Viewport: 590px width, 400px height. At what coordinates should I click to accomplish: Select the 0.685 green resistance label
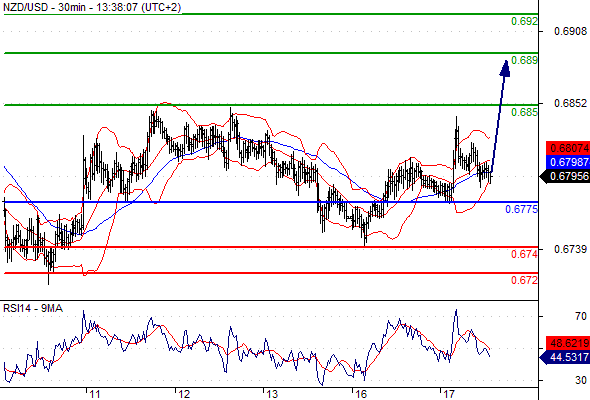[x=525, y=112]
